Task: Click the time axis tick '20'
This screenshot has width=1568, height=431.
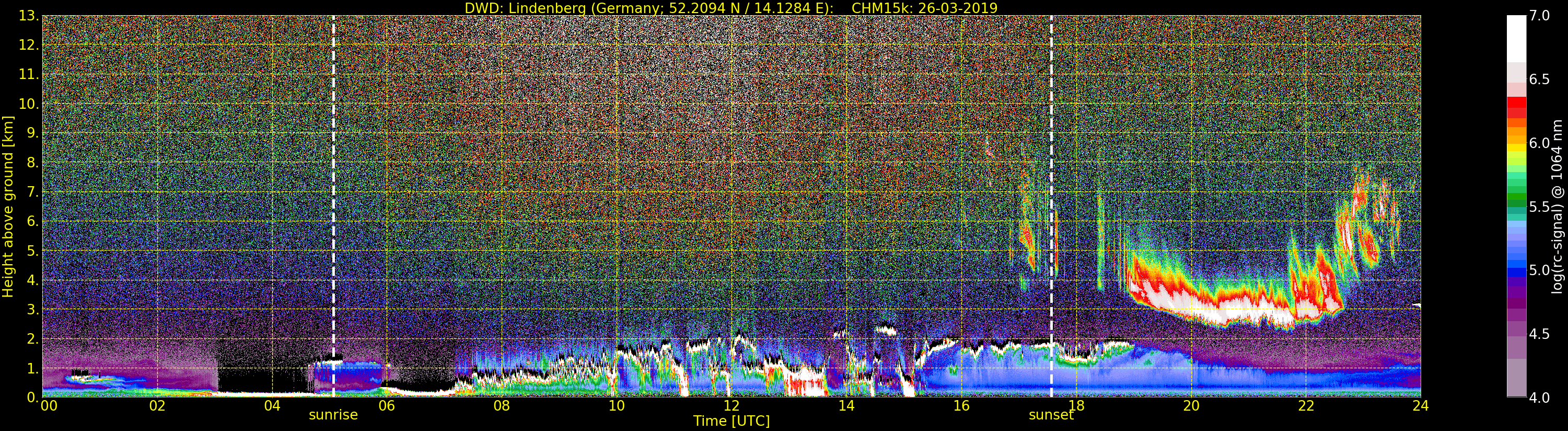Action: coord(1191,405)
